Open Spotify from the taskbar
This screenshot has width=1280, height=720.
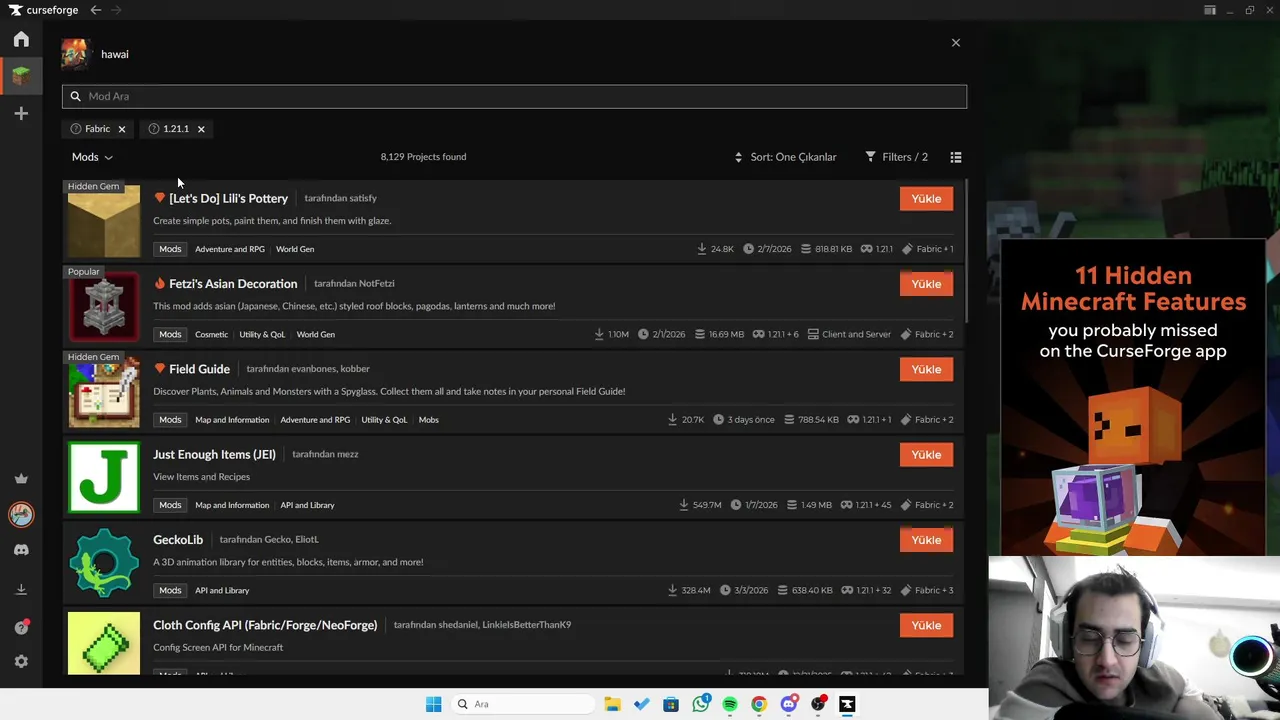[730, 704]
